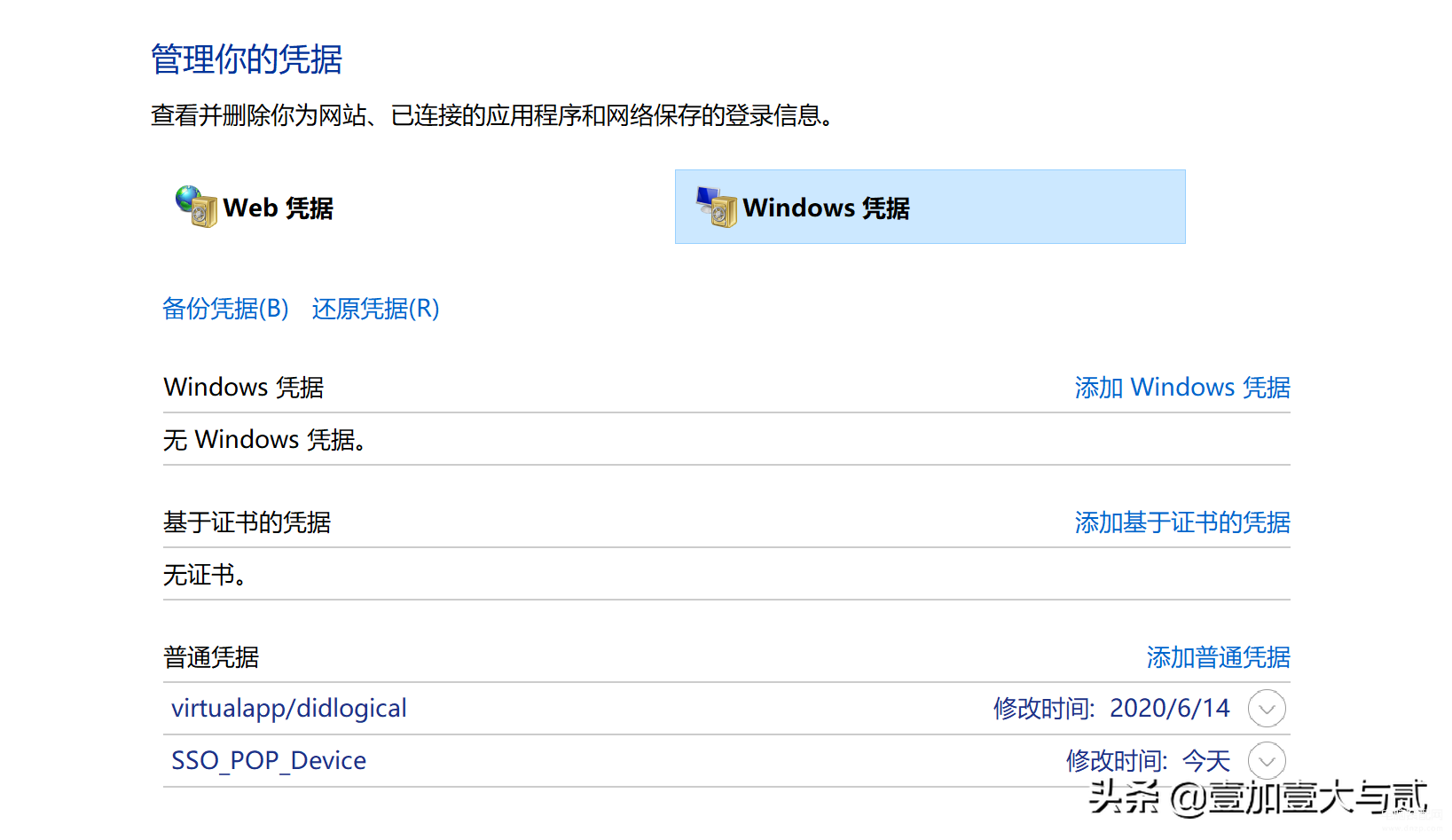Click the Windows 凭据 section heading

click(244, 388)
